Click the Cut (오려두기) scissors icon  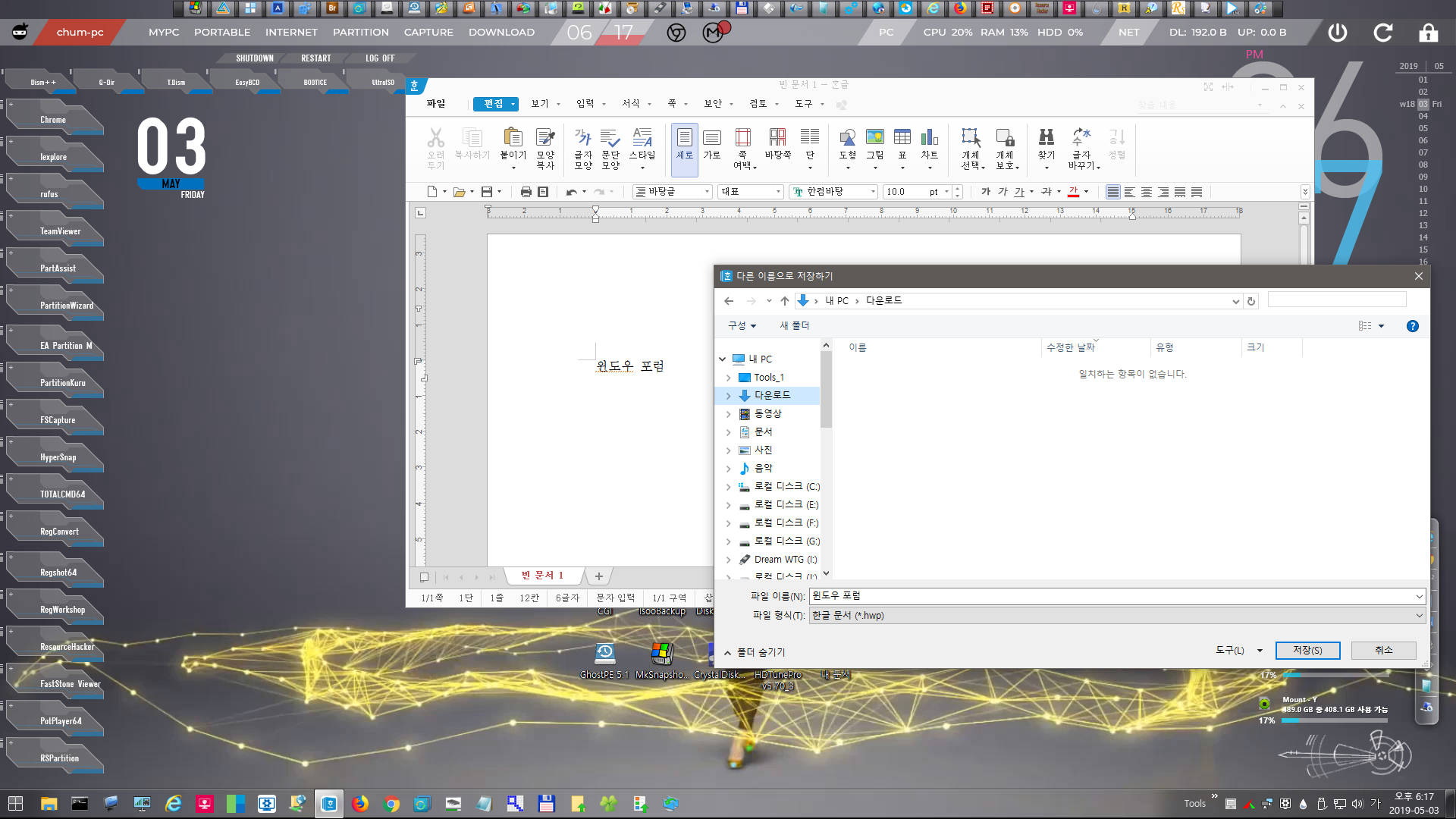pos(436,138)
